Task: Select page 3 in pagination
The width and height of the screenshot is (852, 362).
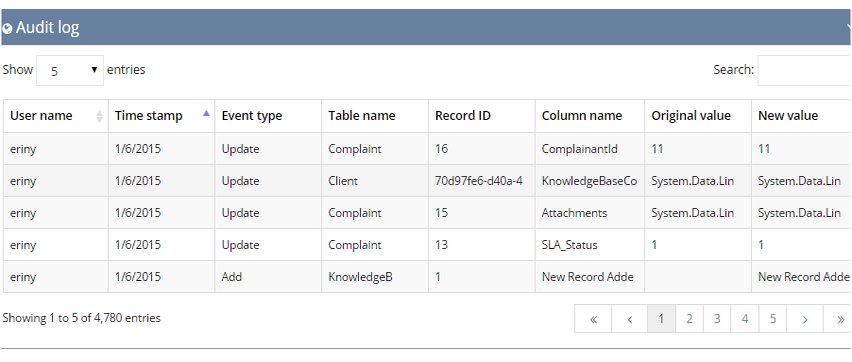Action: tap(717, 319)
